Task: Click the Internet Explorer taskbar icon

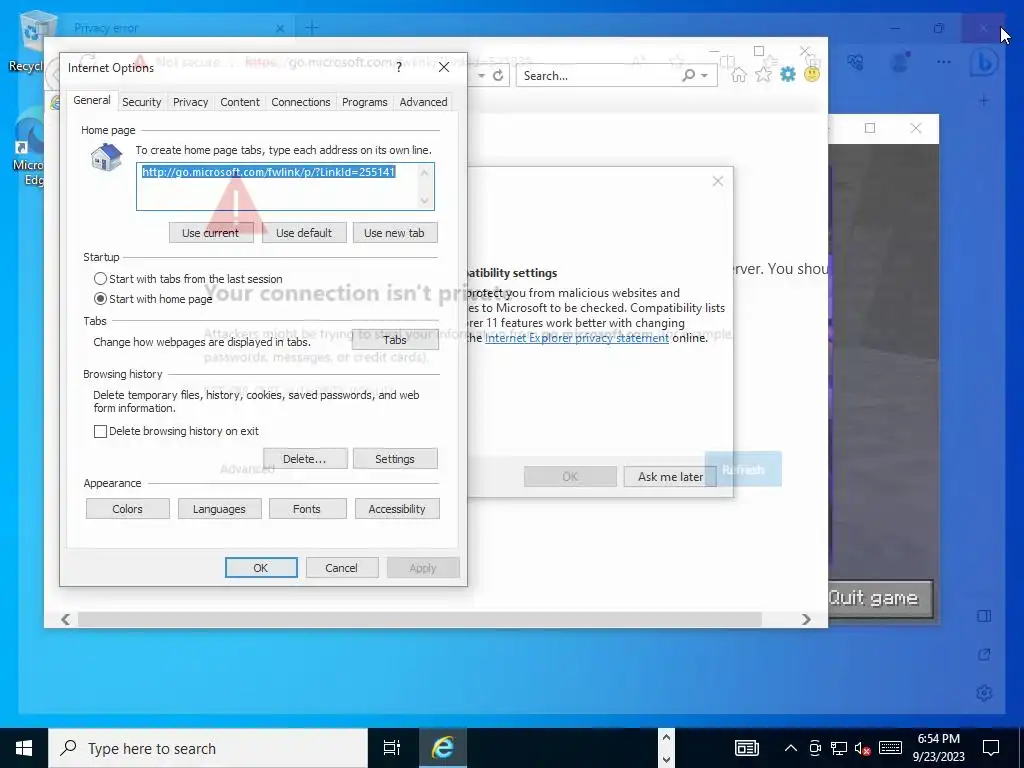Action: pos(443,748)
